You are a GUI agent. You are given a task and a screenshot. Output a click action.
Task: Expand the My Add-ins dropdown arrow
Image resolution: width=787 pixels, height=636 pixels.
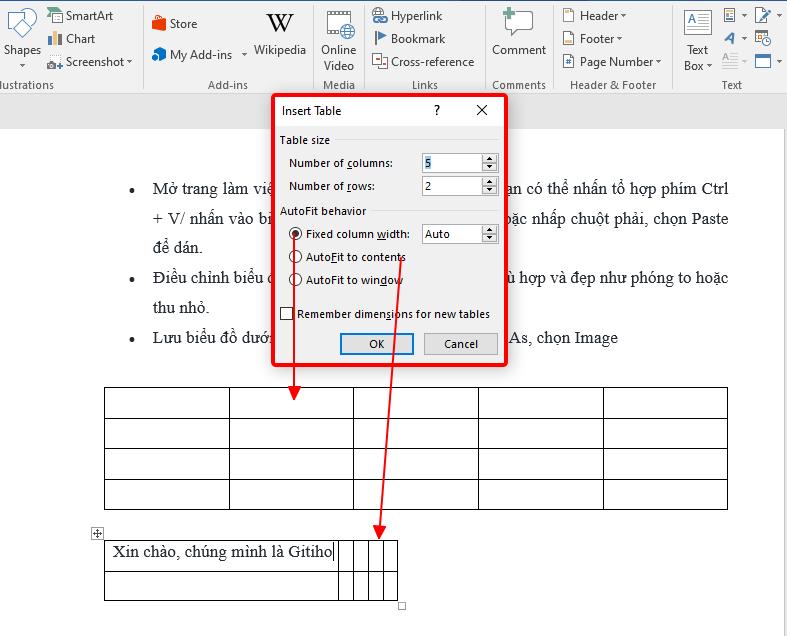pyautogui.click(x=244, y=54)
